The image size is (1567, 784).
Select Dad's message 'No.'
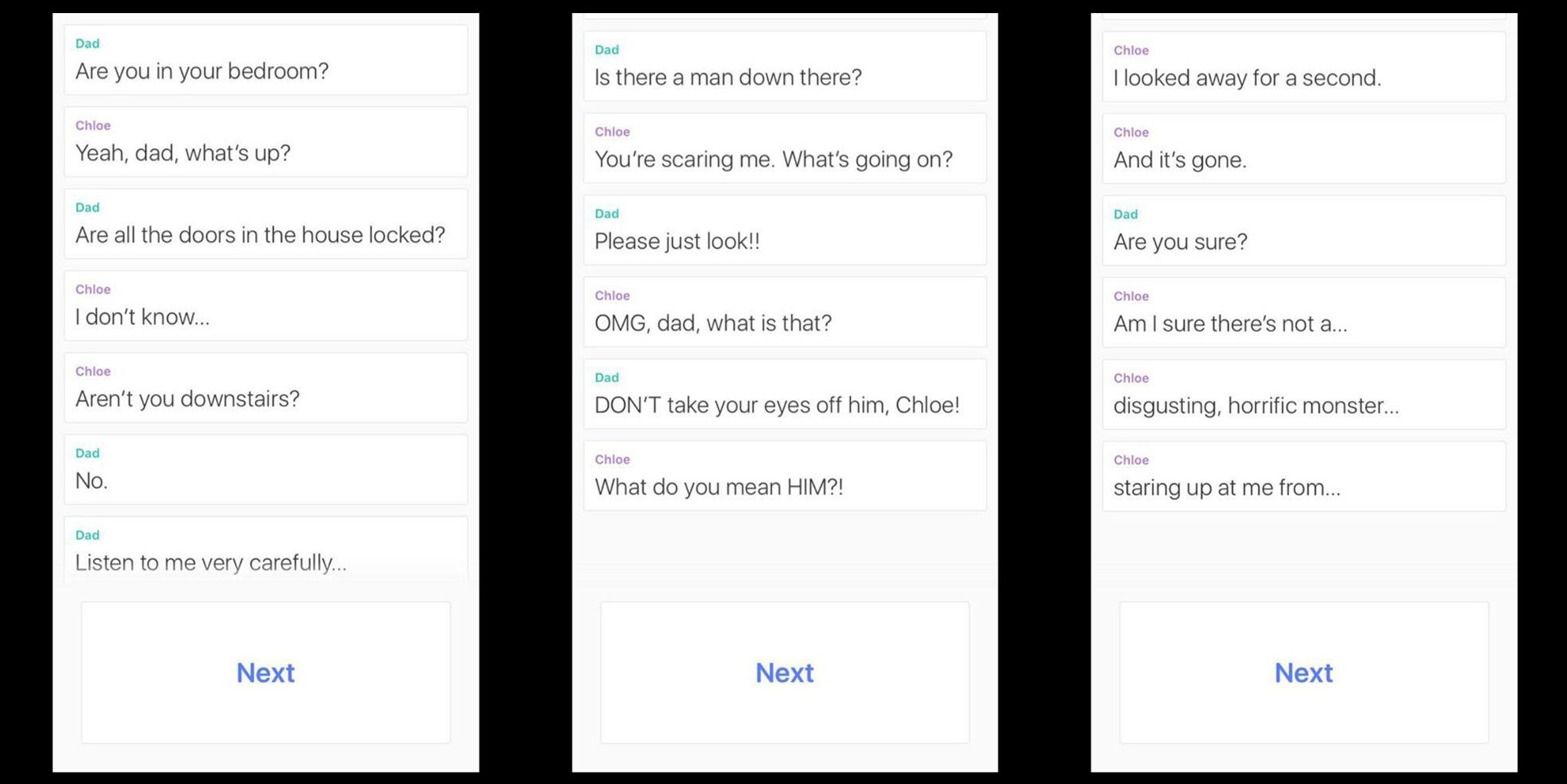click(x=266, y=469)
